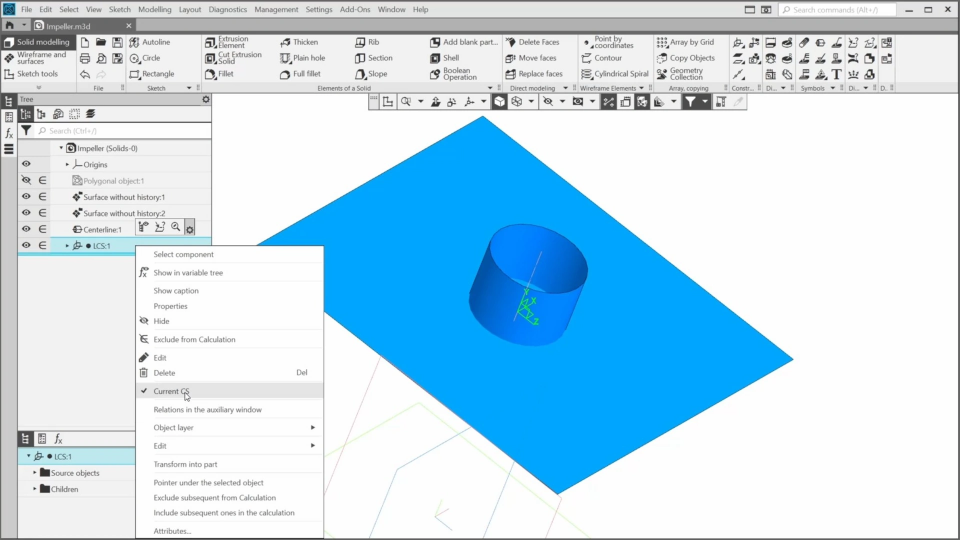The image size is (960, 540).
Task: Click the tree panel filter icon
Action: [x=26, y=131]
